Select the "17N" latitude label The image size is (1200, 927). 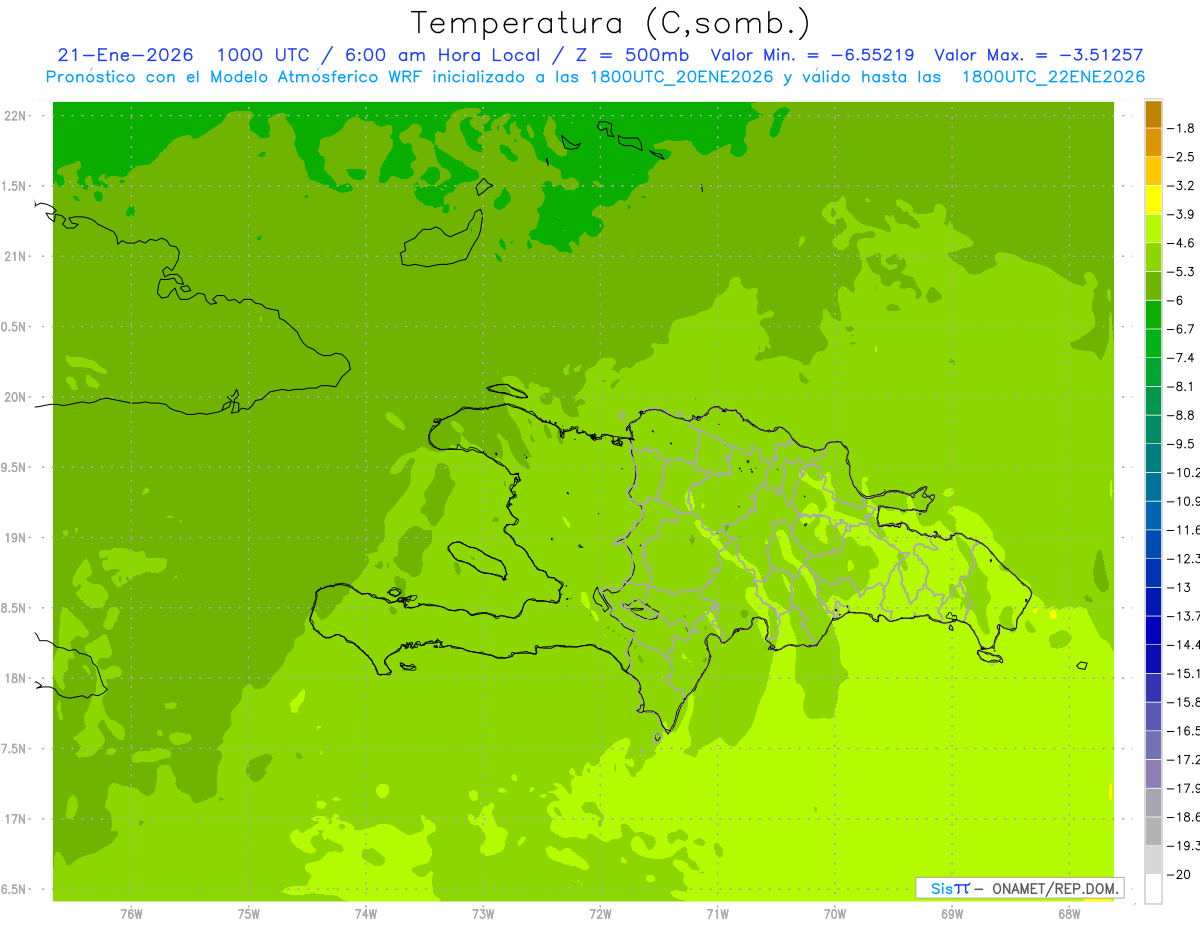point(15,820)
